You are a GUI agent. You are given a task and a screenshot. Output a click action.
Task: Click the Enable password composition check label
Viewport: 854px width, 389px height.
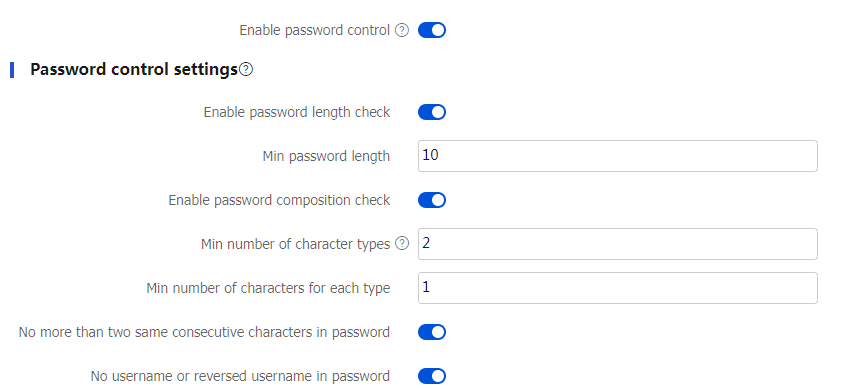[279, 200]
